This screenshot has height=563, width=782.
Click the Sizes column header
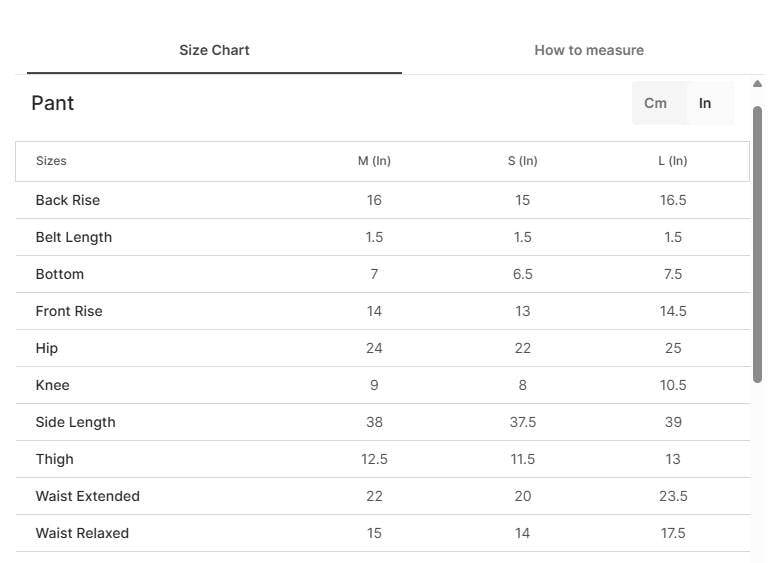51,161
